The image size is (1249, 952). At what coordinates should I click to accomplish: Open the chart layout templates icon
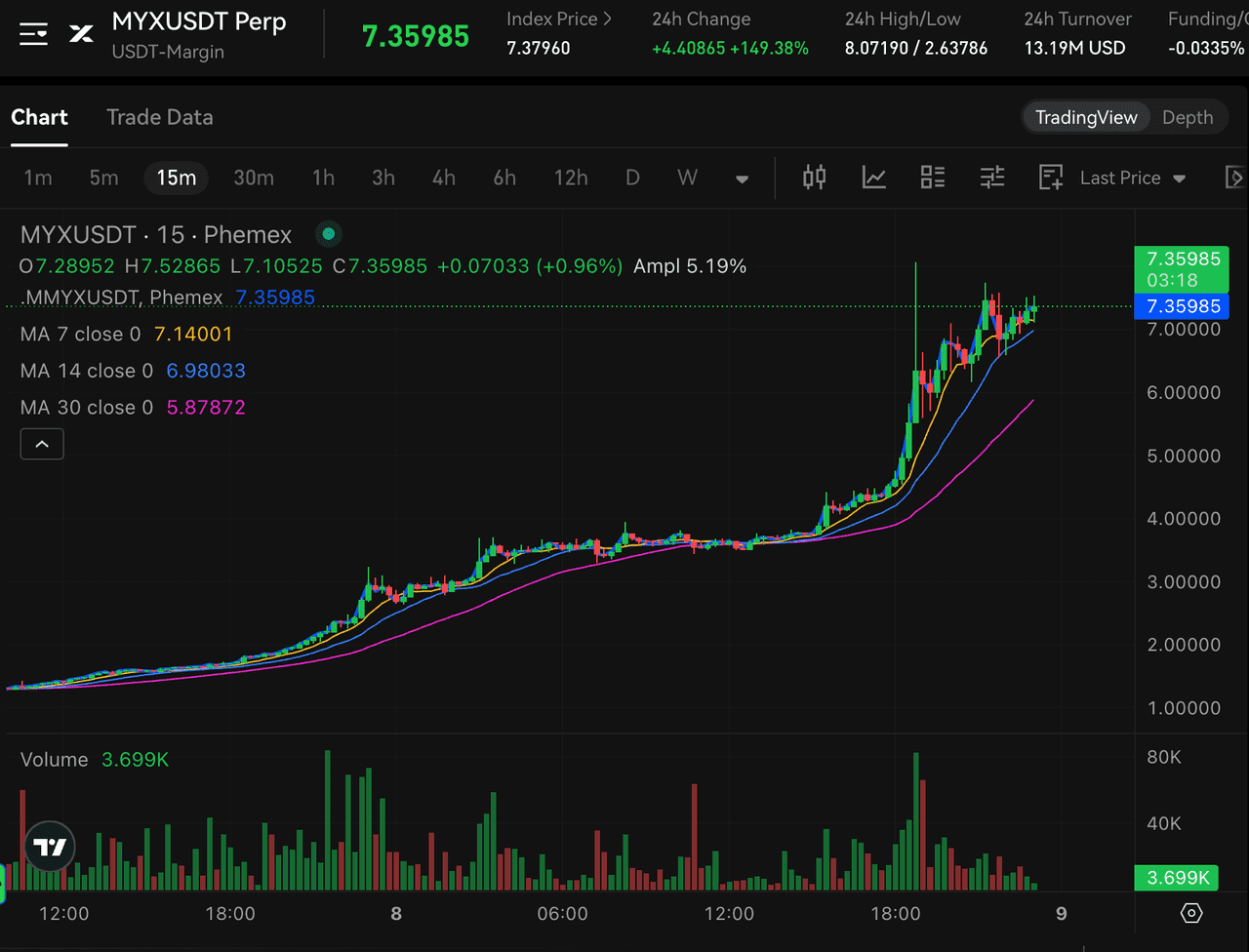[933, 178]
